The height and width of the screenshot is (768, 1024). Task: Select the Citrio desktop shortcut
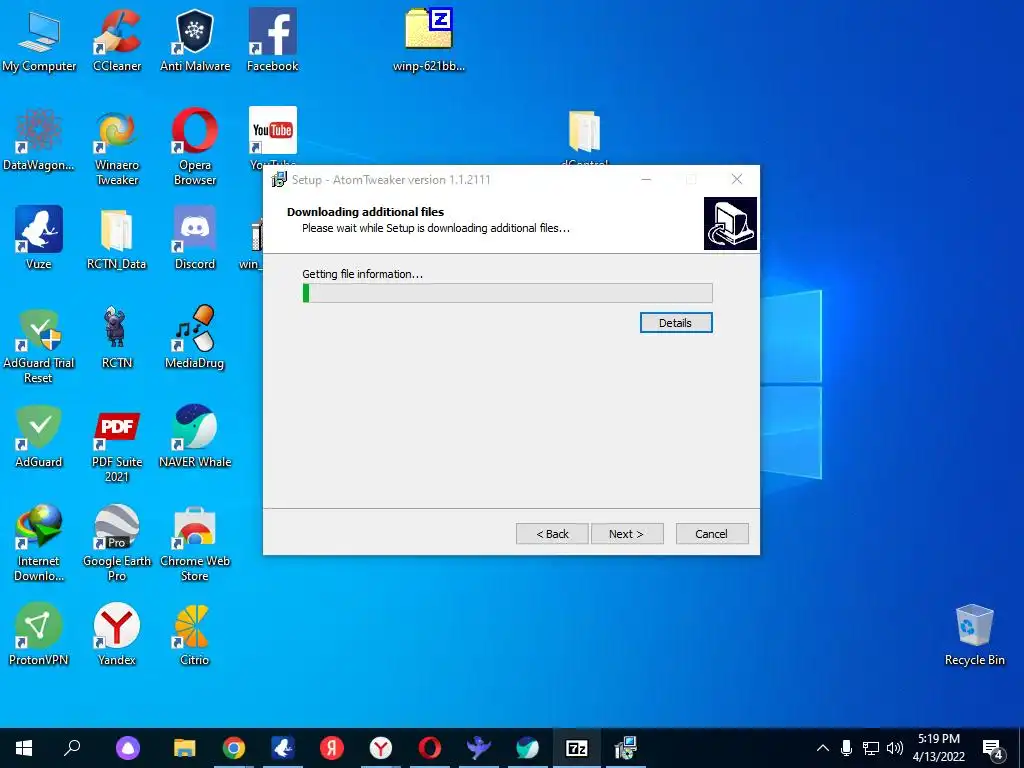tap(195, 634)
